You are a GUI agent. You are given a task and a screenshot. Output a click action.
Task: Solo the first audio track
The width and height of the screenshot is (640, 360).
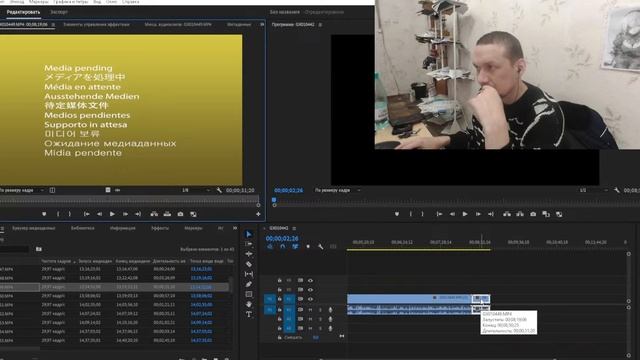tap(320, 310)
